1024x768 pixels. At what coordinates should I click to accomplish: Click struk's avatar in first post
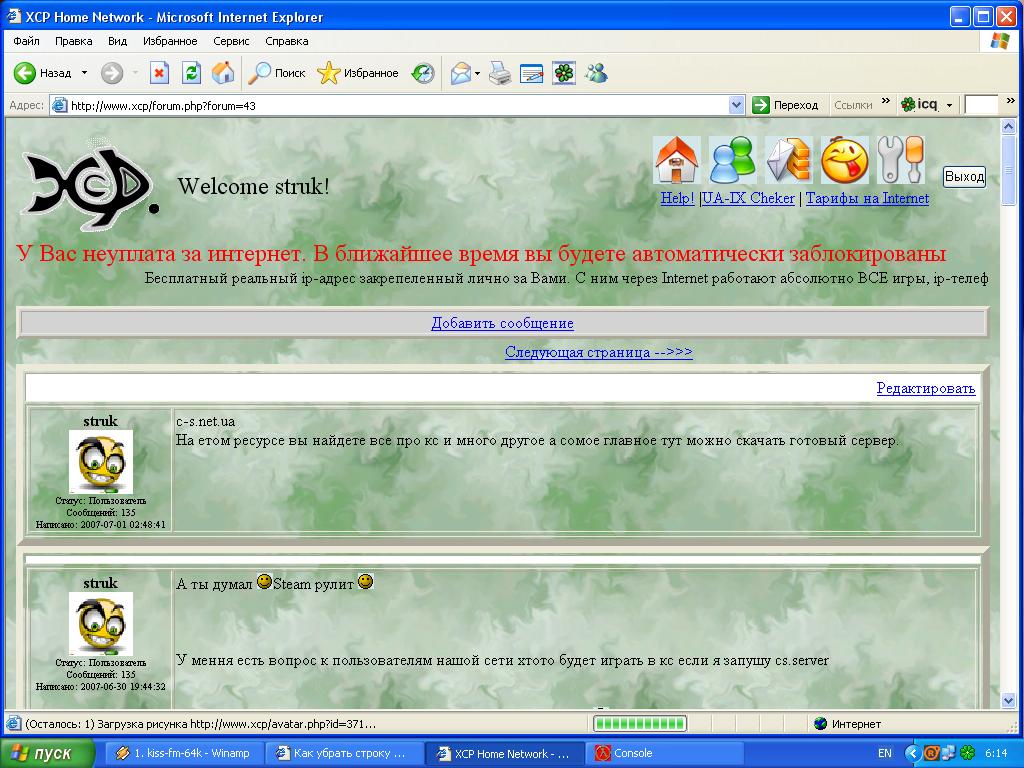point(101,462)
